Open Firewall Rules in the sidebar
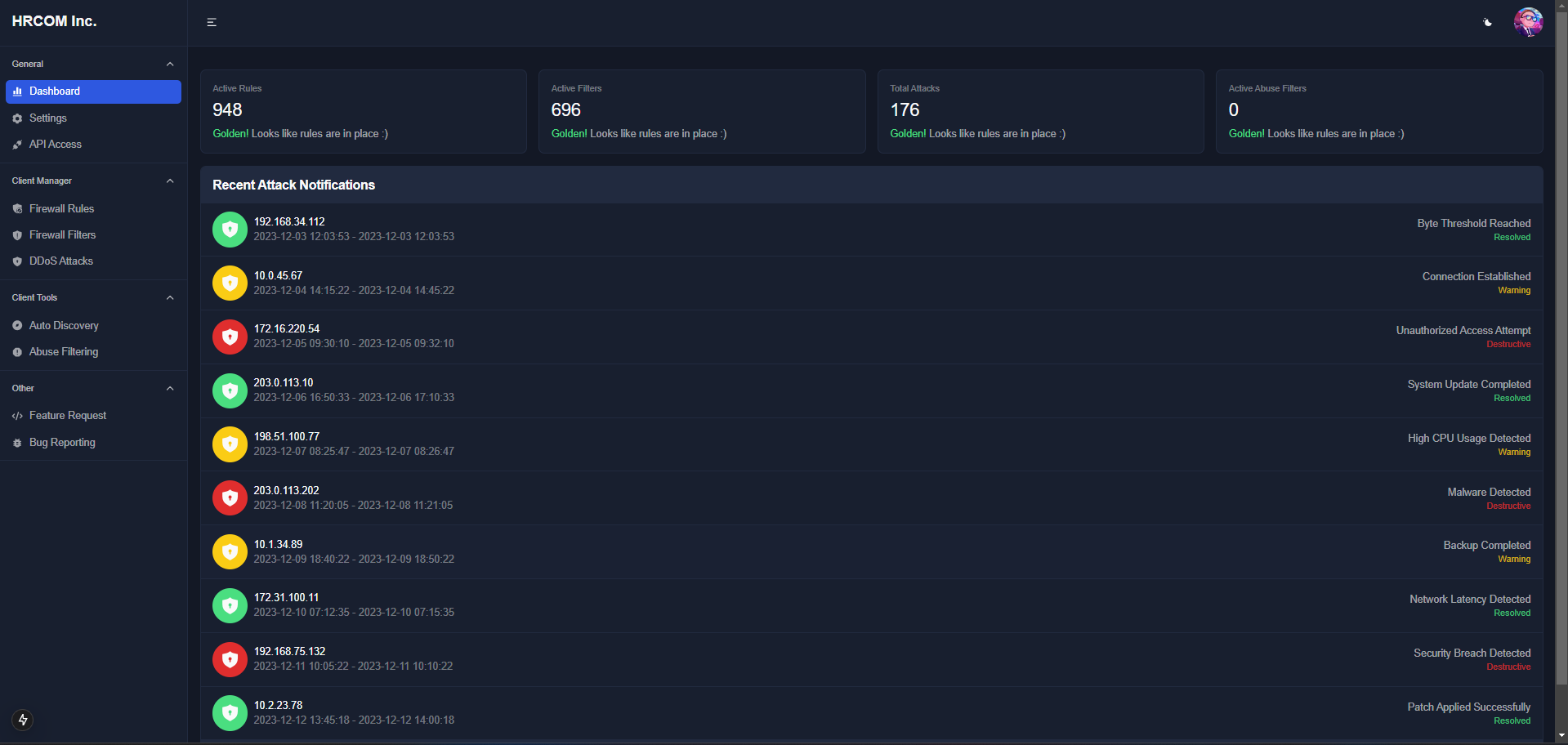 pos(61,209)
